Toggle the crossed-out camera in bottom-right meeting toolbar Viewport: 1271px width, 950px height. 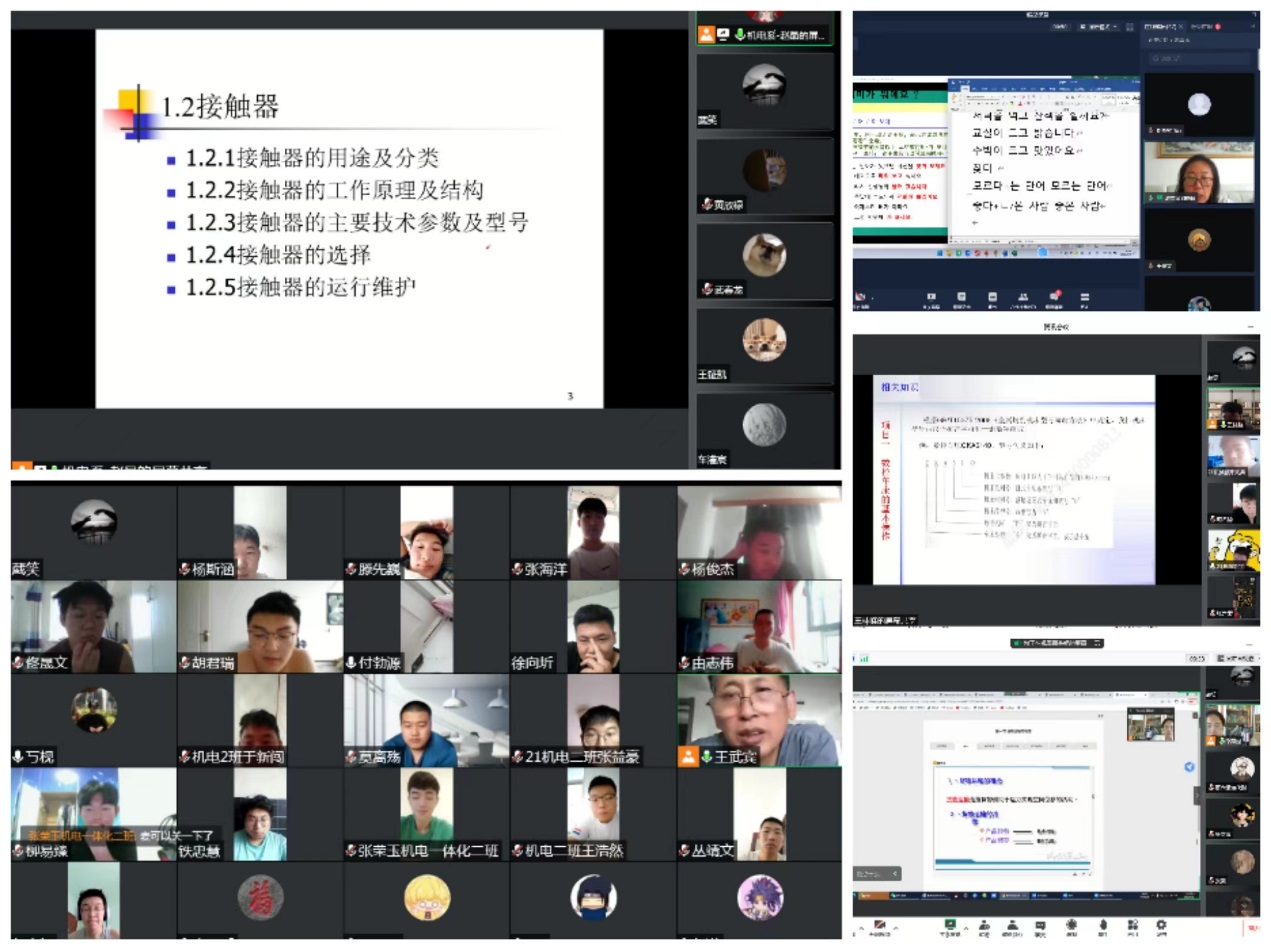click(881, 925)
